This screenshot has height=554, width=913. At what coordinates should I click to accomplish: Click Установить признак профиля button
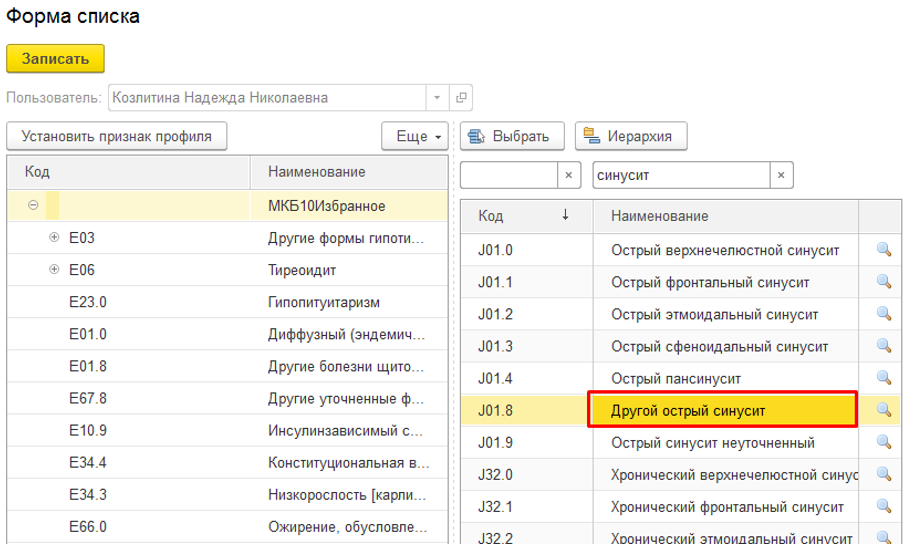point(116,136)
